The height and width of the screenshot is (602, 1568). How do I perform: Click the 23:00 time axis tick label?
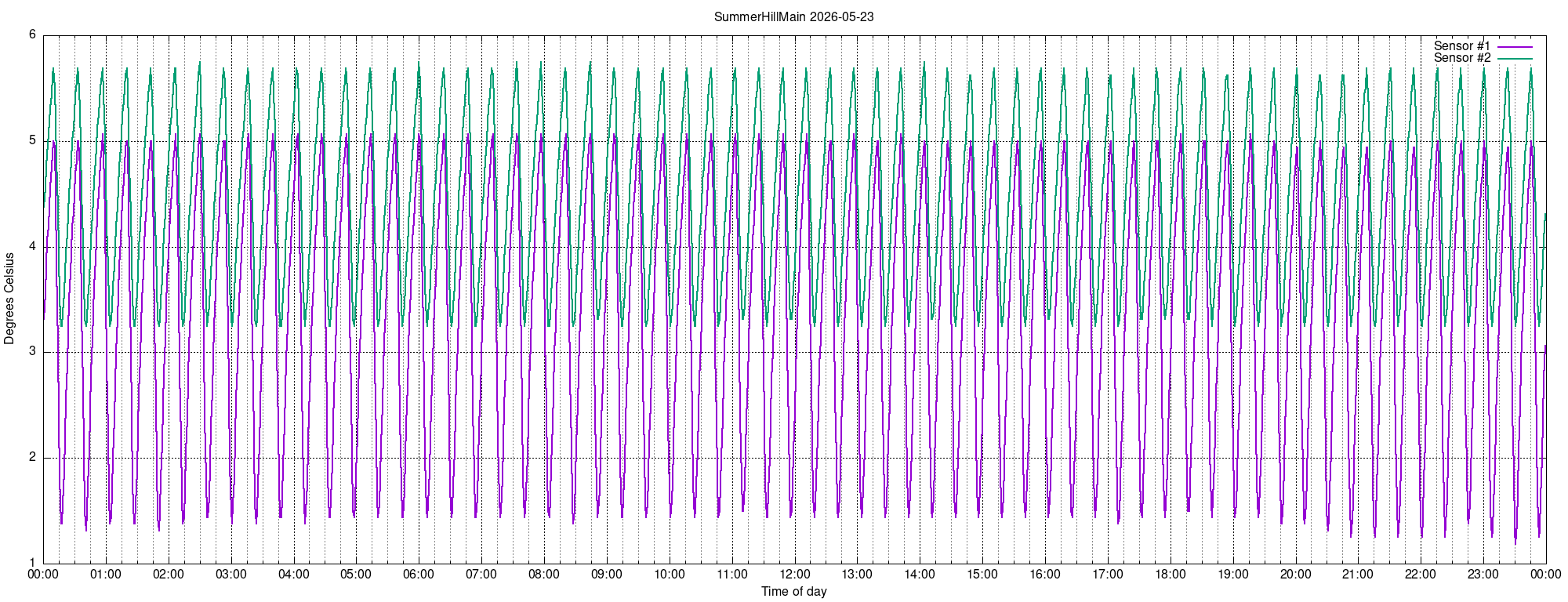(x=1483, y=575)
